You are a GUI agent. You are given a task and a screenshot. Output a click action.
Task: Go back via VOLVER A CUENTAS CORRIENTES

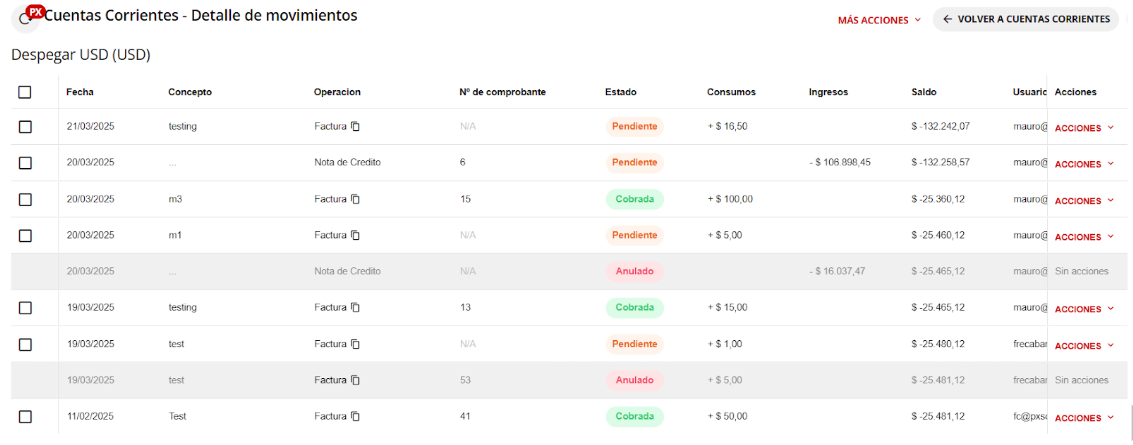click(x=1025, y=19)
